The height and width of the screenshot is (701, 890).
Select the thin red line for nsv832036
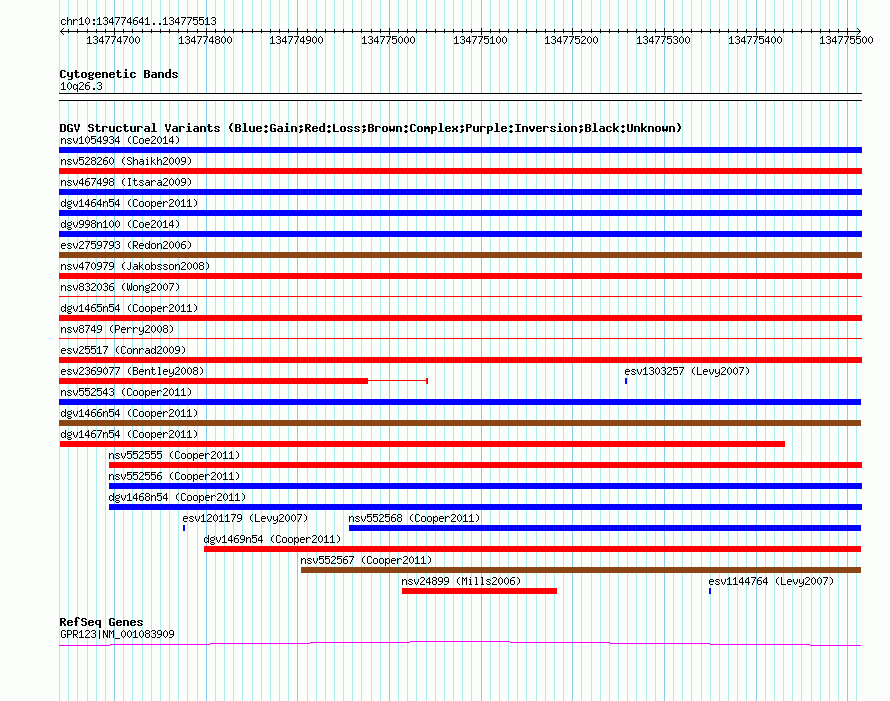click(460, 296)
